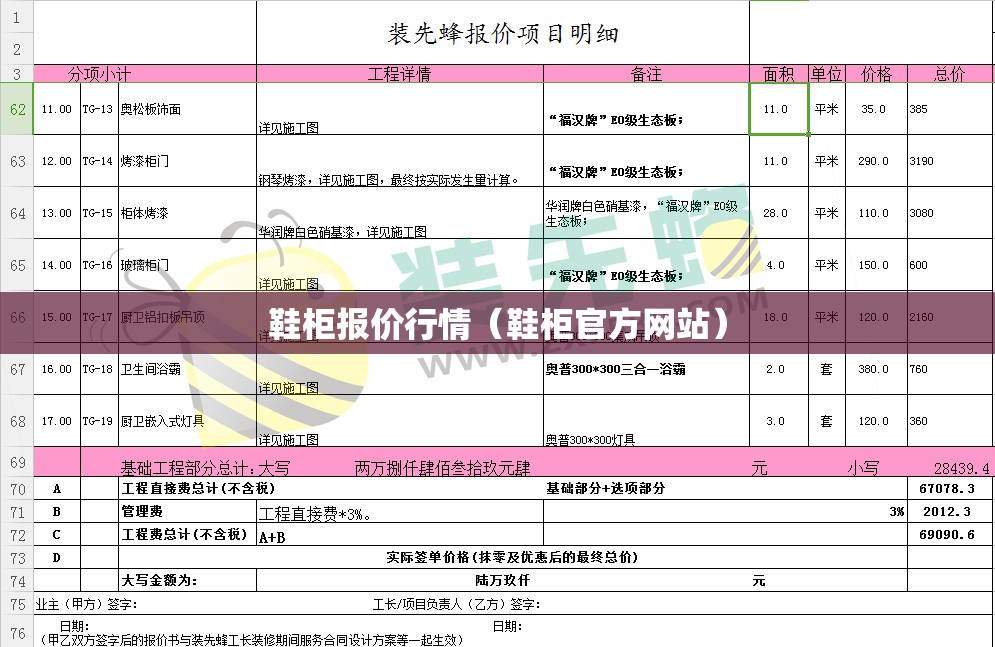The image size is (995, 647).
Task: Click the area cell 4.0
Action: click(x=779, y=265)
